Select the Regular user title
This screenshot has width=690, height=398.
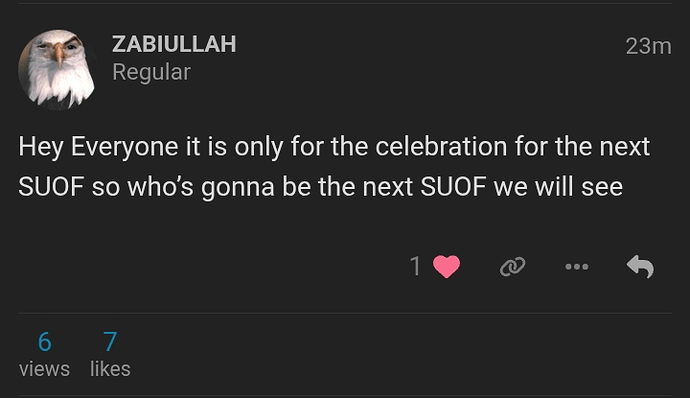pyautogui.click(x=151, y=72)
